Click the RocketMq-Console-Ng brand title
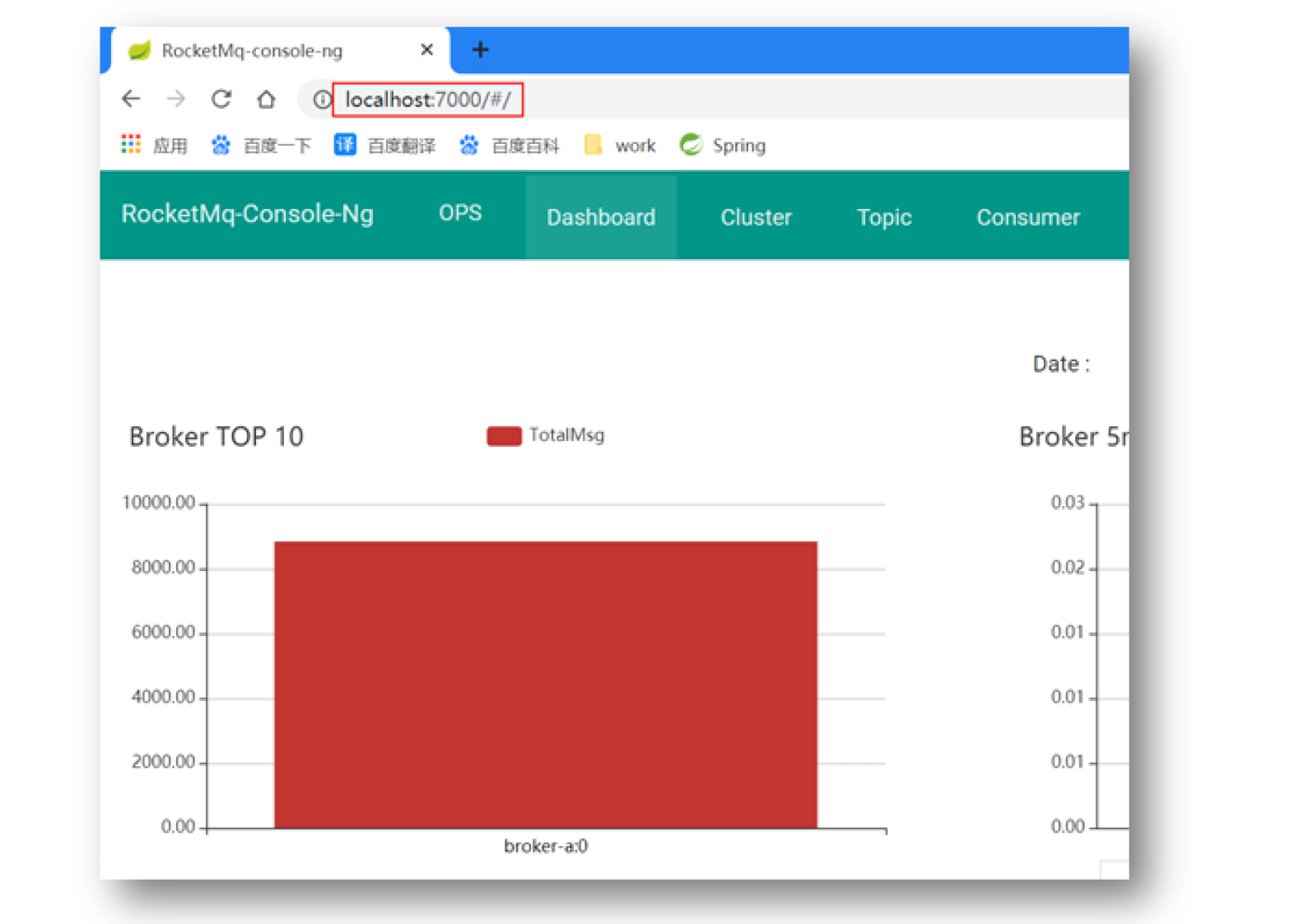 (x=248, y=214)
